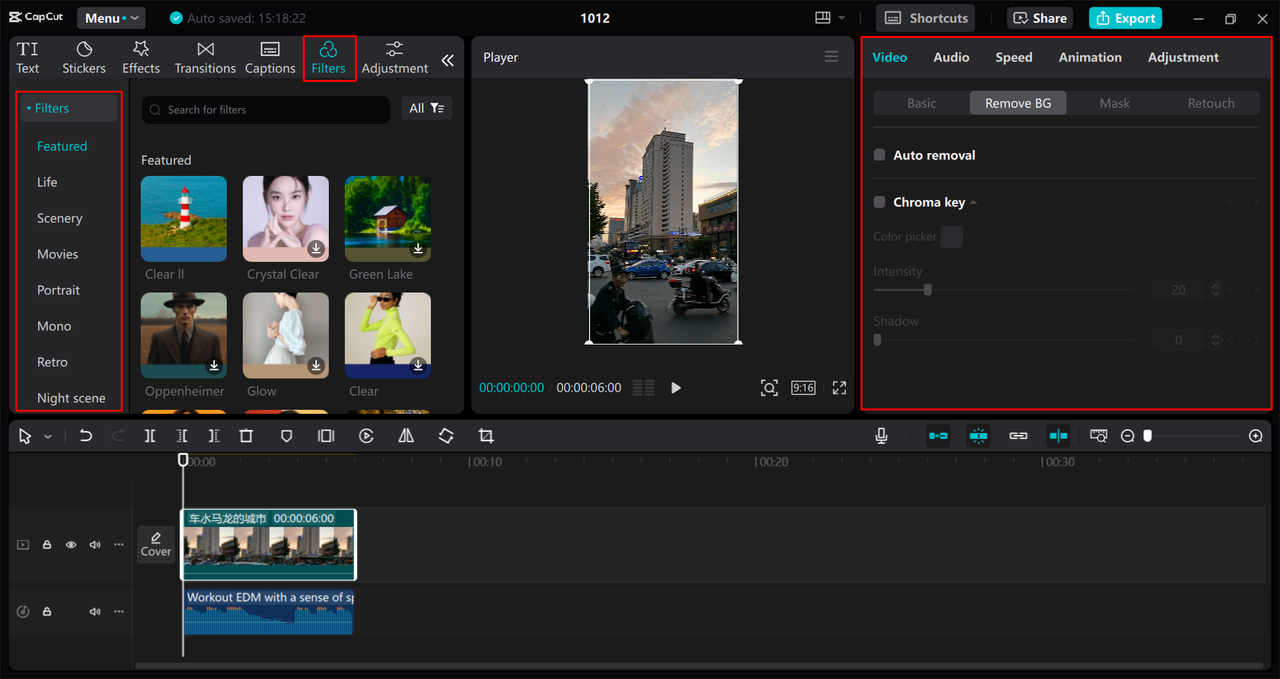Open the Transitions panel
This screenshot has width=1280, height=679.
click(x=205, y=58)
